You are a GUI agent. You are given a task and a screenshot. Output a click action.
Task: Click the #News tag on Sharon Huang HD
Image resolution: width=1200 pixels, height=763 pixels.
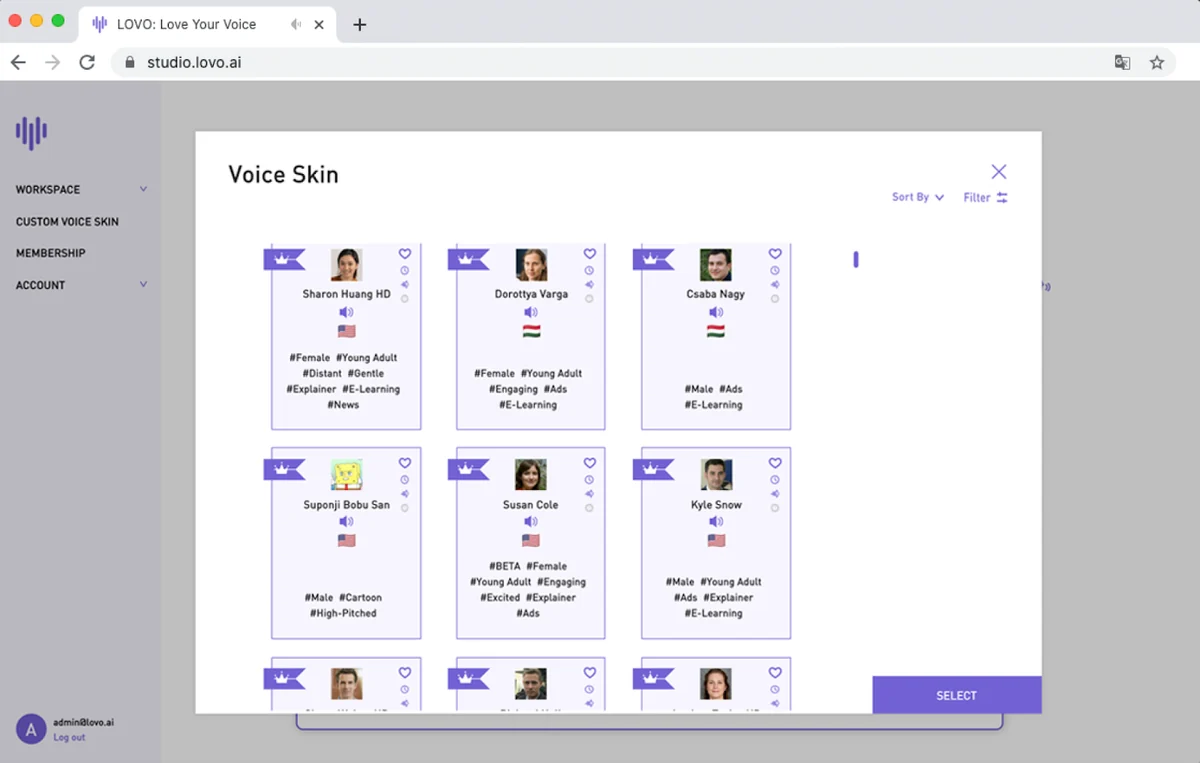click(346, 405)
